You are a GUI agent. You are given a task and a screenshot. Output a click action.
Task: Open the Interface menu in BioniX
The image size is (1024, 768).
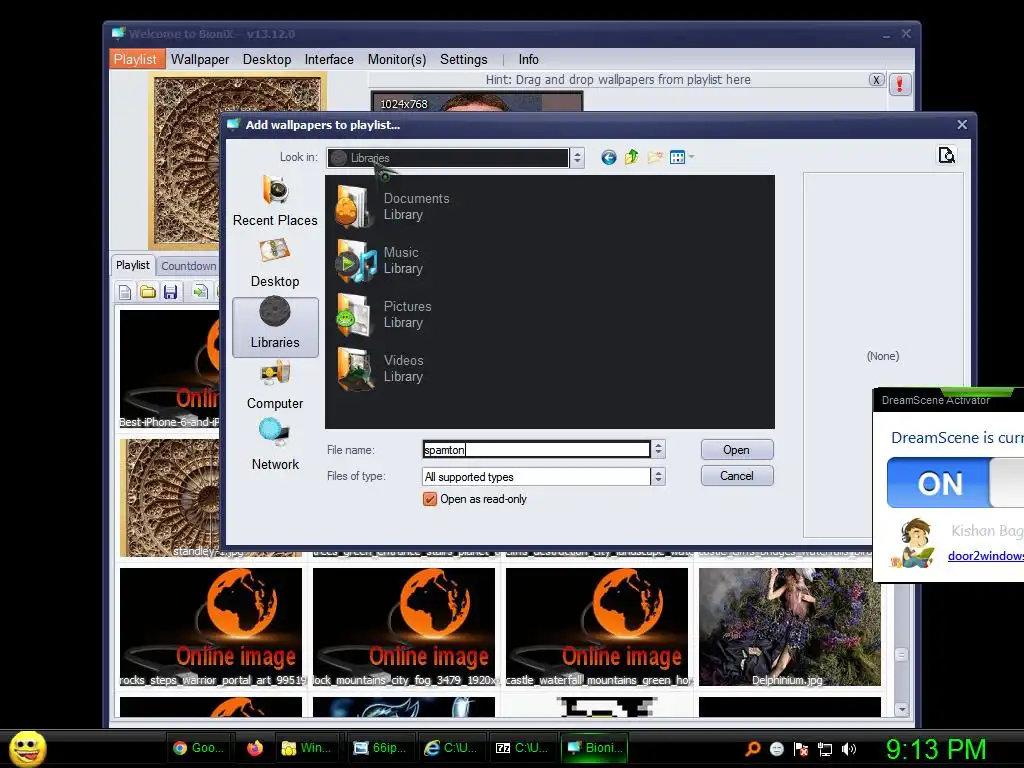pyautogui.click(x=329, y=59)
